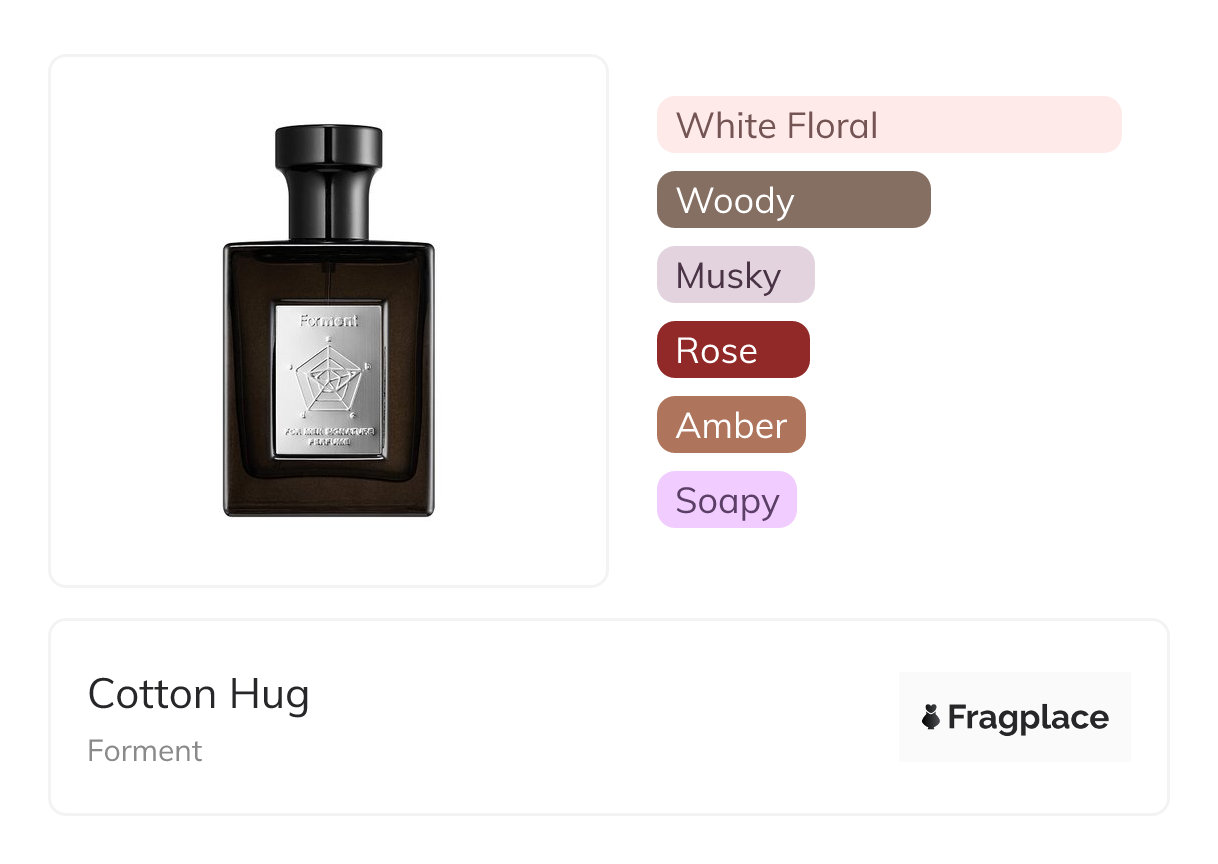1218x864 pixels.
Task: Click the silver radar chart label on bottle
Action: [x=329, y=382]
